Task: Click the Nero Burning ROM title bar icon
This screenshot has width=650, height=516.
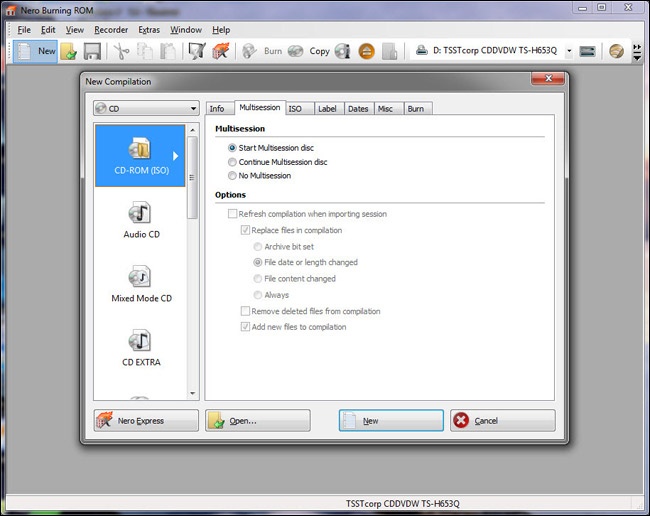Action: [x=11, y=10]
